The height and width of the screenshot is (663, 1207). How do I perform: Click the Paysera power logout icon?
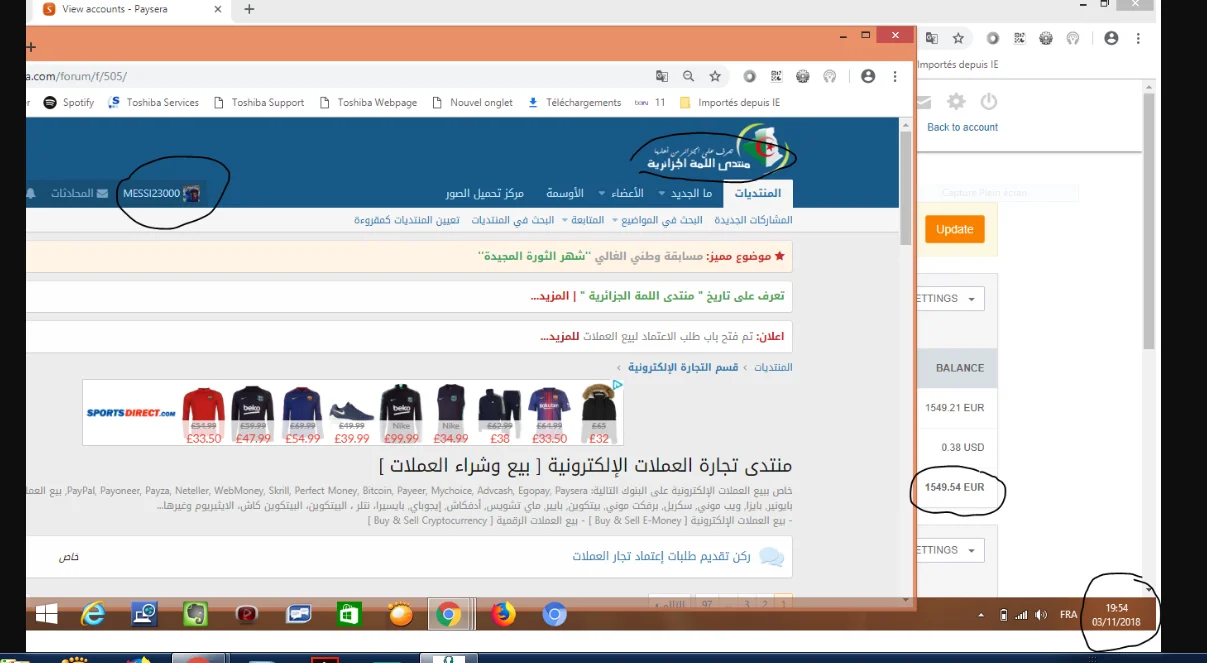[x=989, y=101]
